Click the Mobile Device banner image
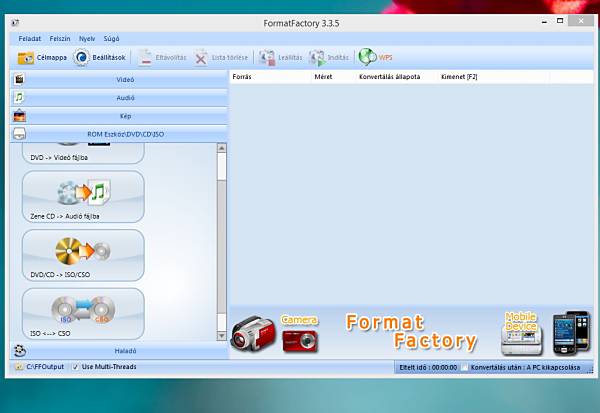This screenshot has width=600, height=413. pyautogui.click(x=522, y=334)
